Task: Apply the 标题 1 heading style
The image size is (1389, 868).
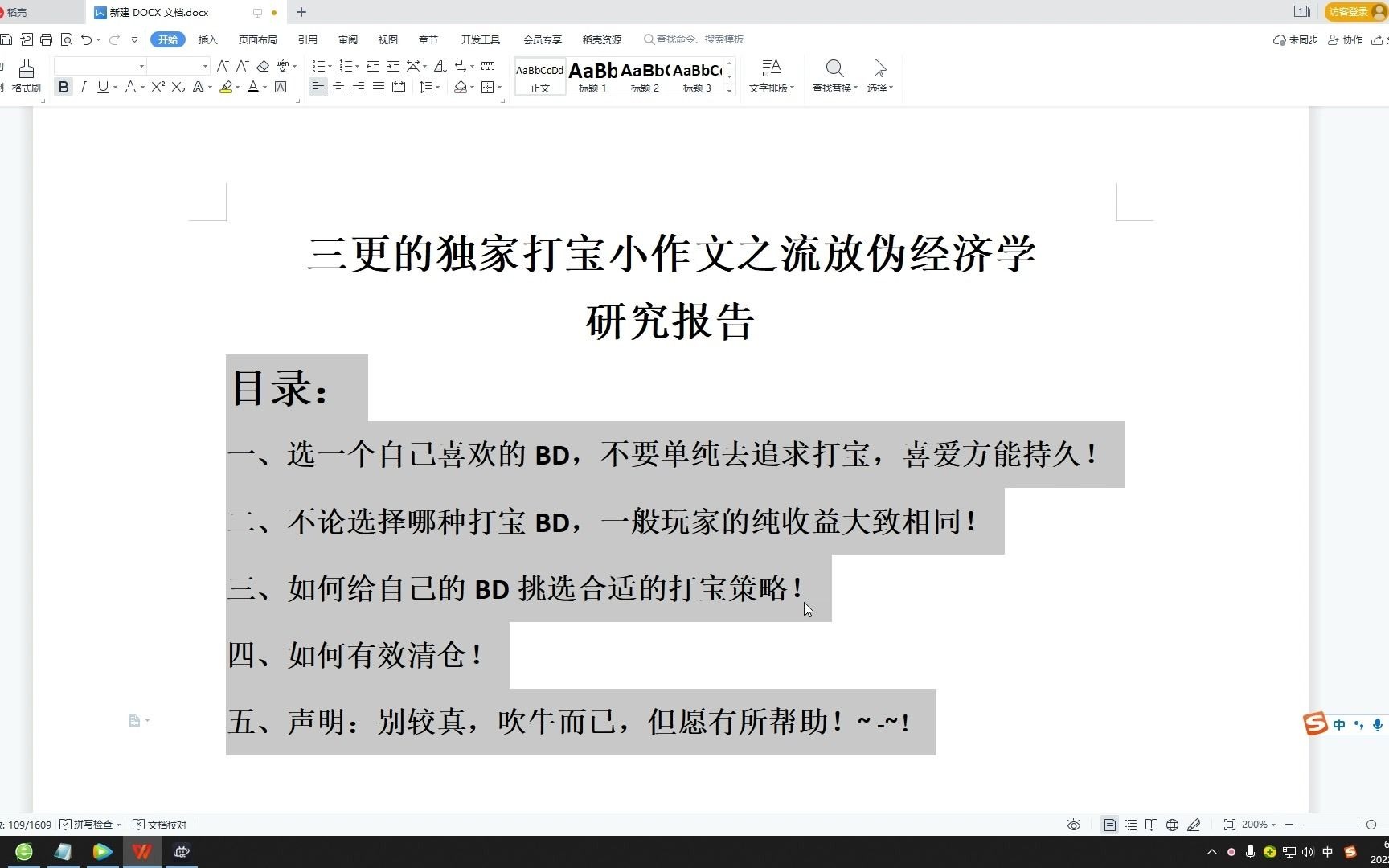Action: [592, 76]
